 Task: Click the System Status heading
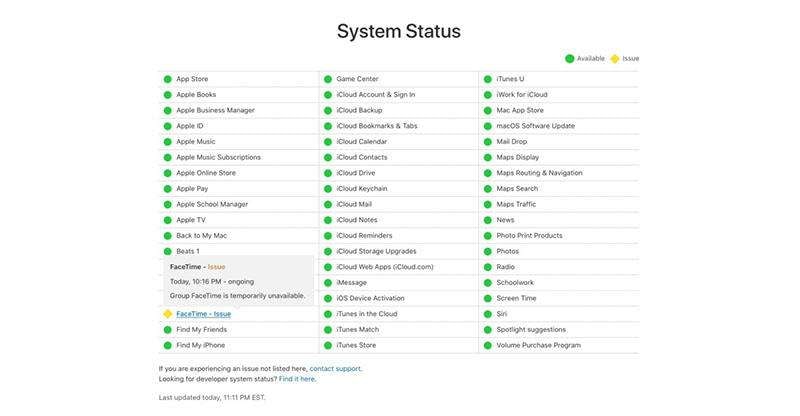coord(399,31)
